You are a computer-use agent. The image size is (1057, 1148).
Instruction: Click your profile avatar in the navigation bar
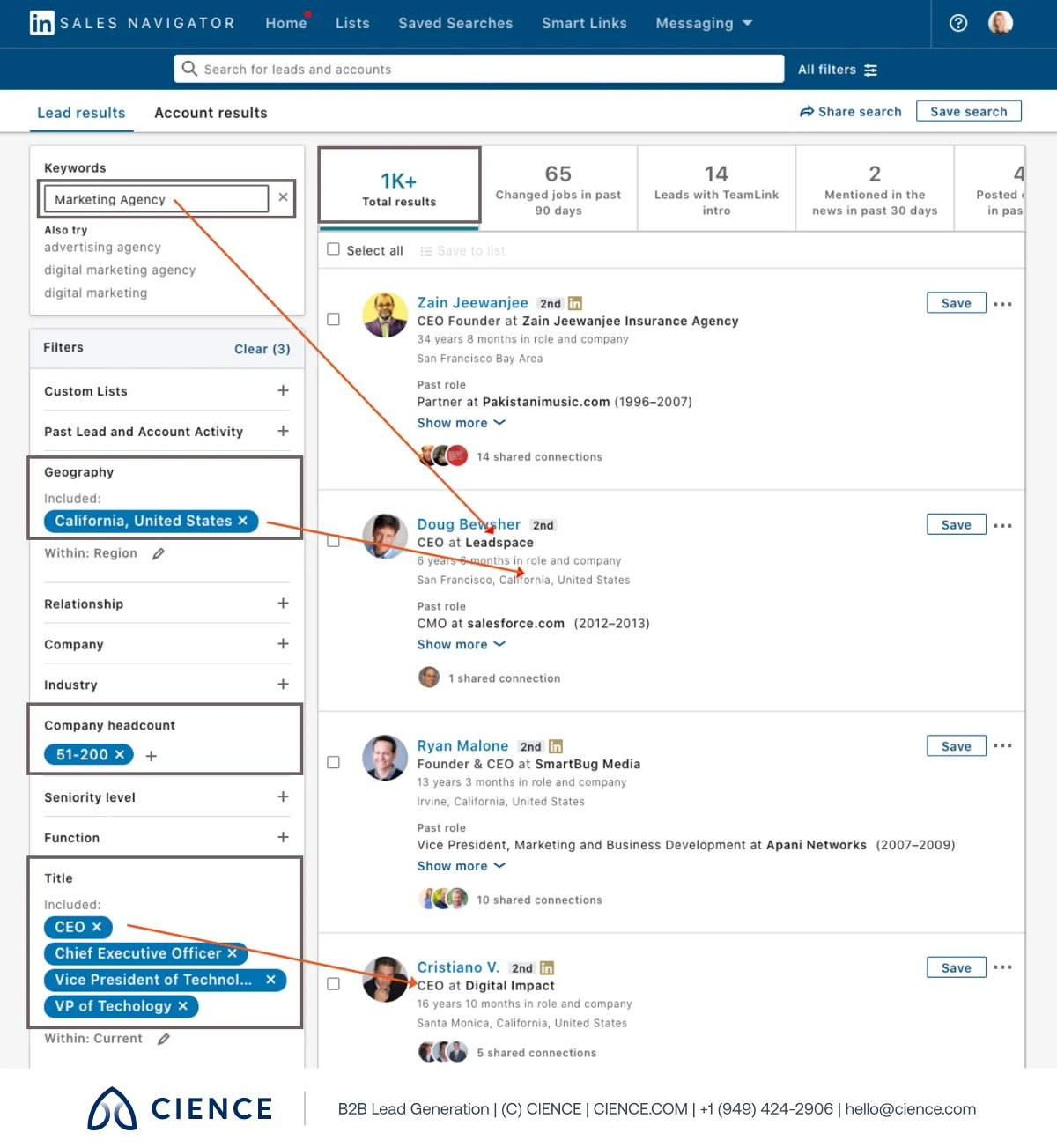click(x=1001, y=23)
